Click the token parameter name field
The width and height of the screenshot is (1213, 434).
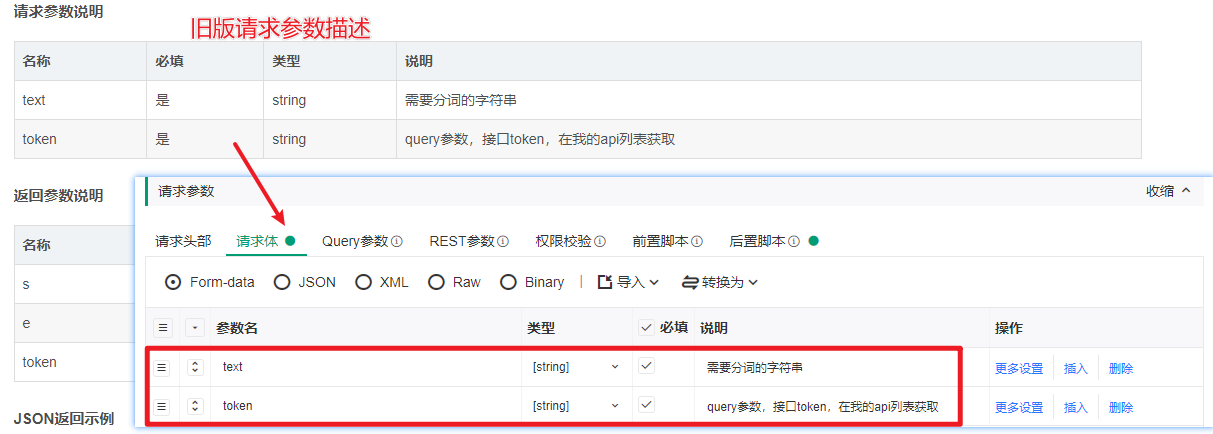365,406
